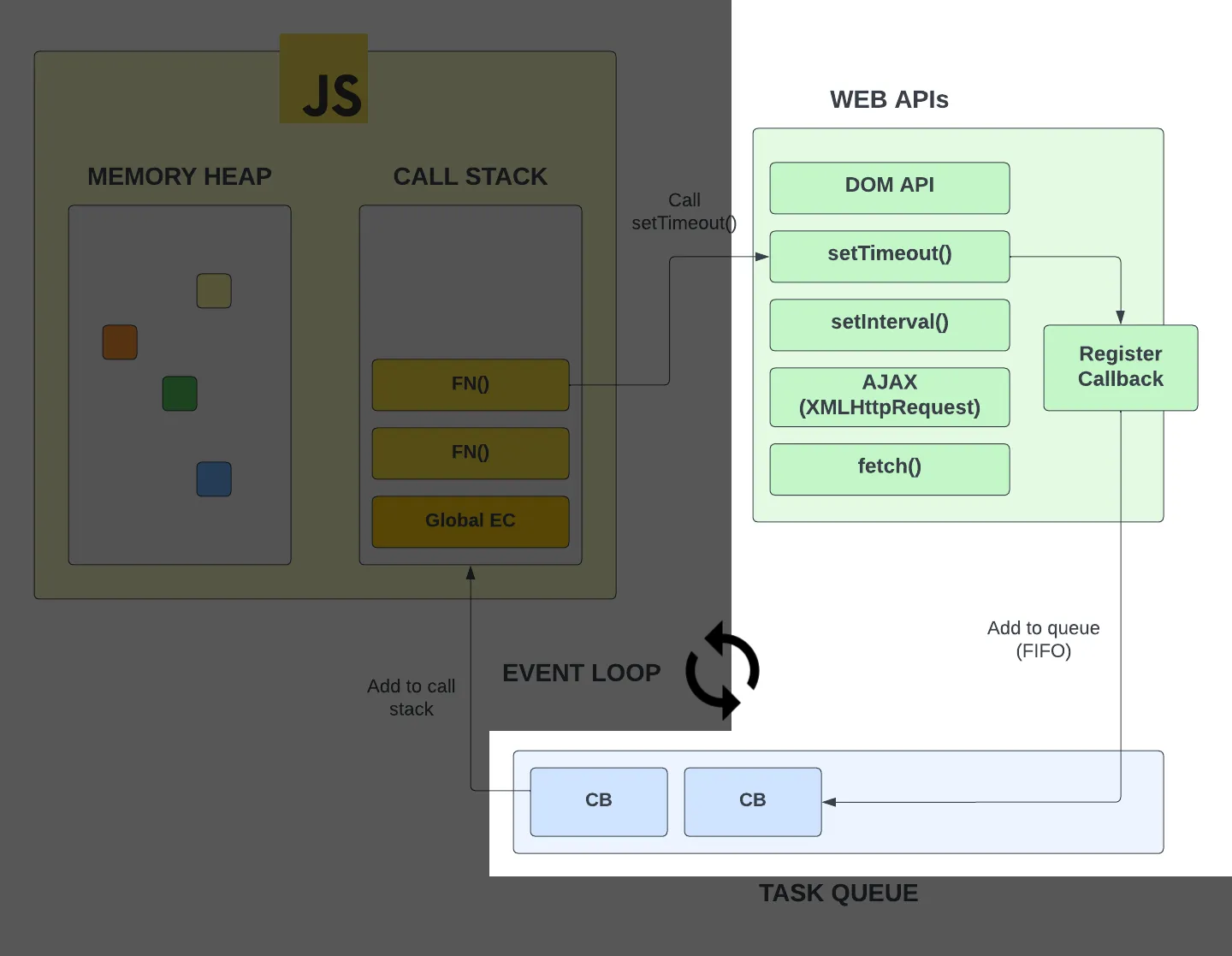Select the orange square in the memory heap
This screenshot has width=1232, height=956.
120,342
